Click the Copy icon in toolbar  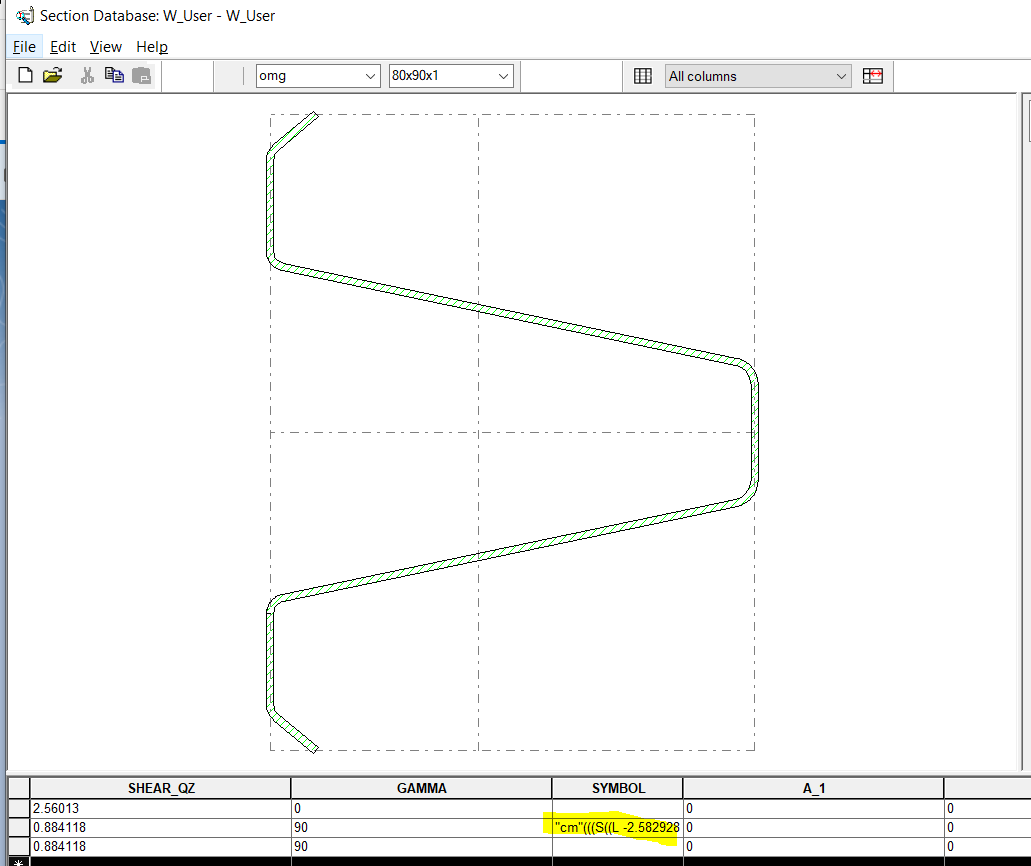[x=114, y=76]
